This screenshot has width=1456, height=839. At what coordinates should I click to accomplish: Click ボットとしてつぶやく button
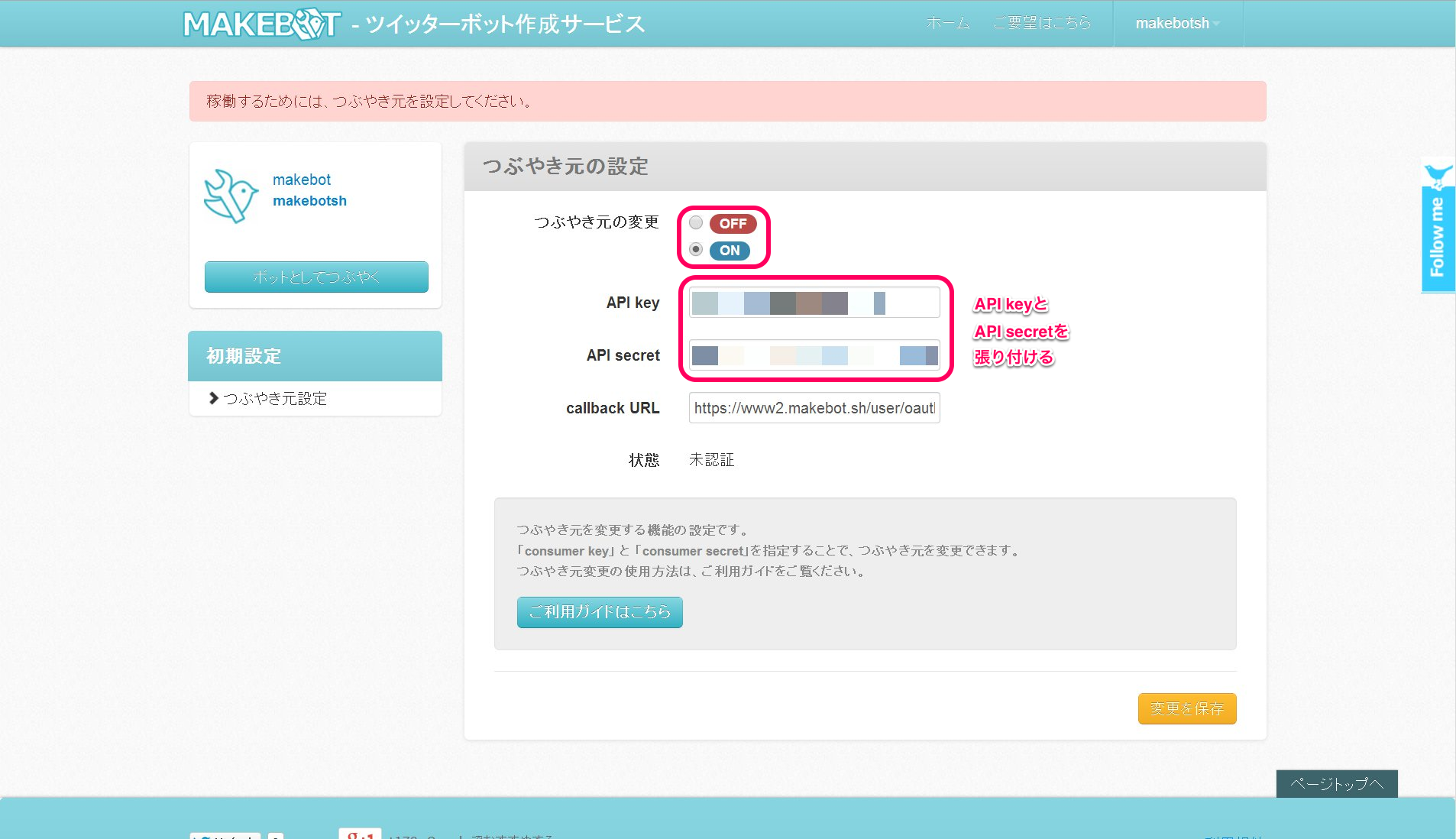[x=316, y=277]
